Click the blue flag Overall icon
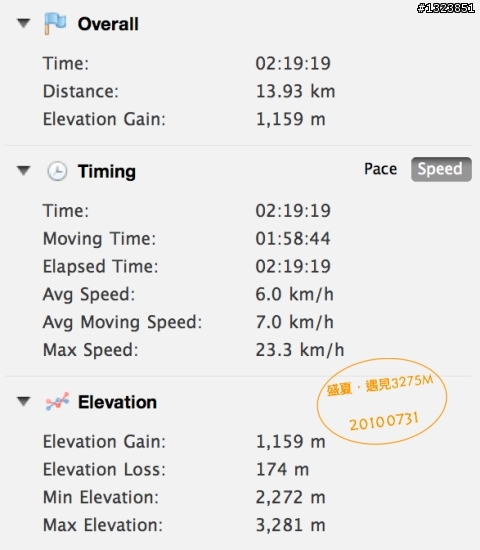This screenshot has width=480, height=550. 55,24
